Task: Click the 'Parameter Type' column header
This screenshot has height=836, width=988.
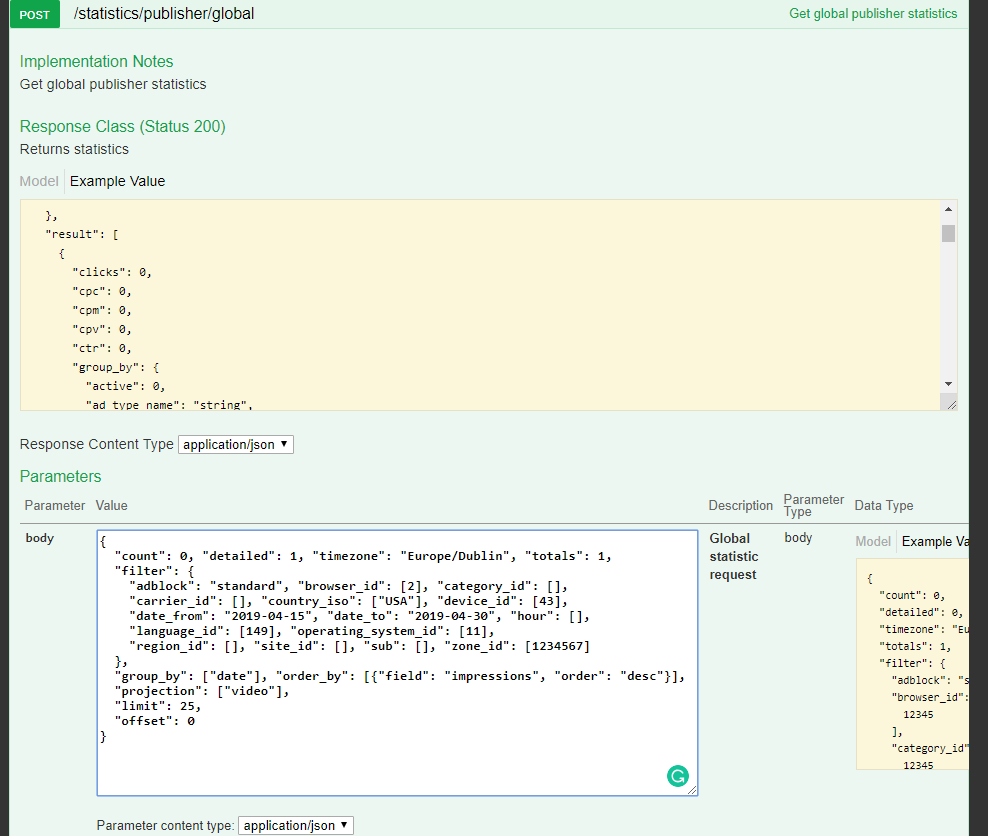Action: (x=813, y=505)
